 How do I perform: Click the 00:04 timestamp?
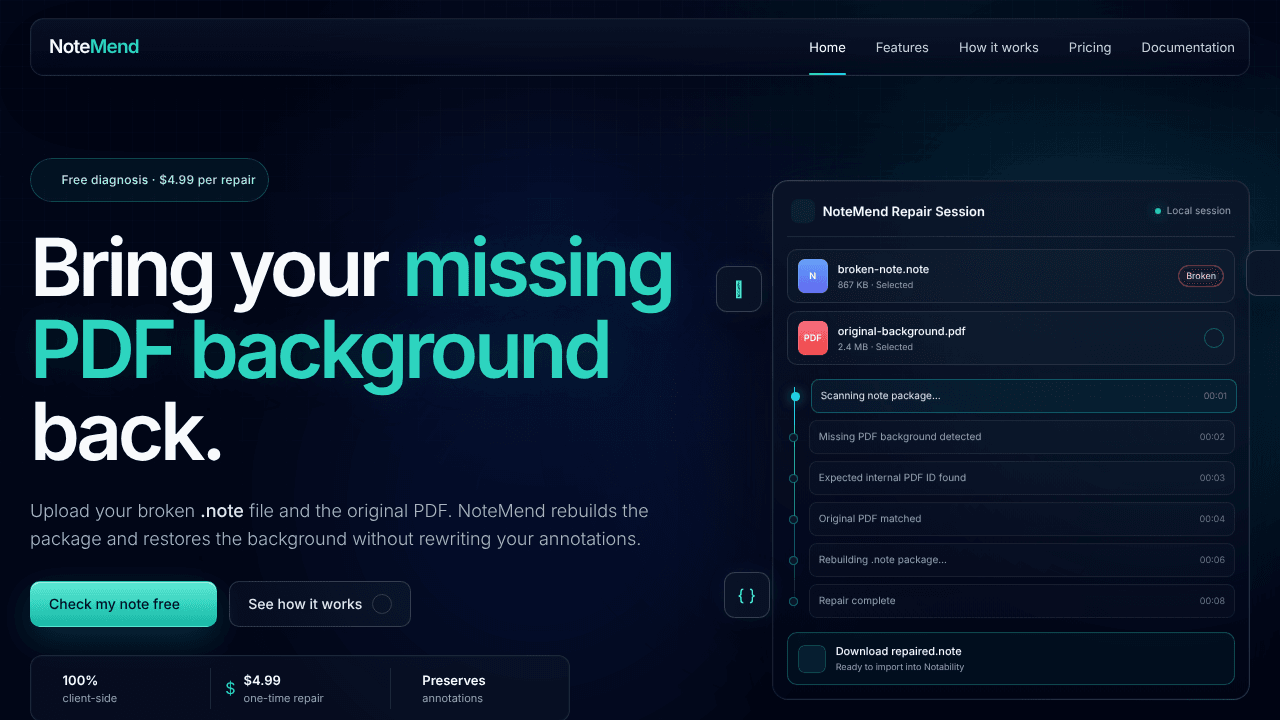pyautogui.click(x=1212, y=519)
